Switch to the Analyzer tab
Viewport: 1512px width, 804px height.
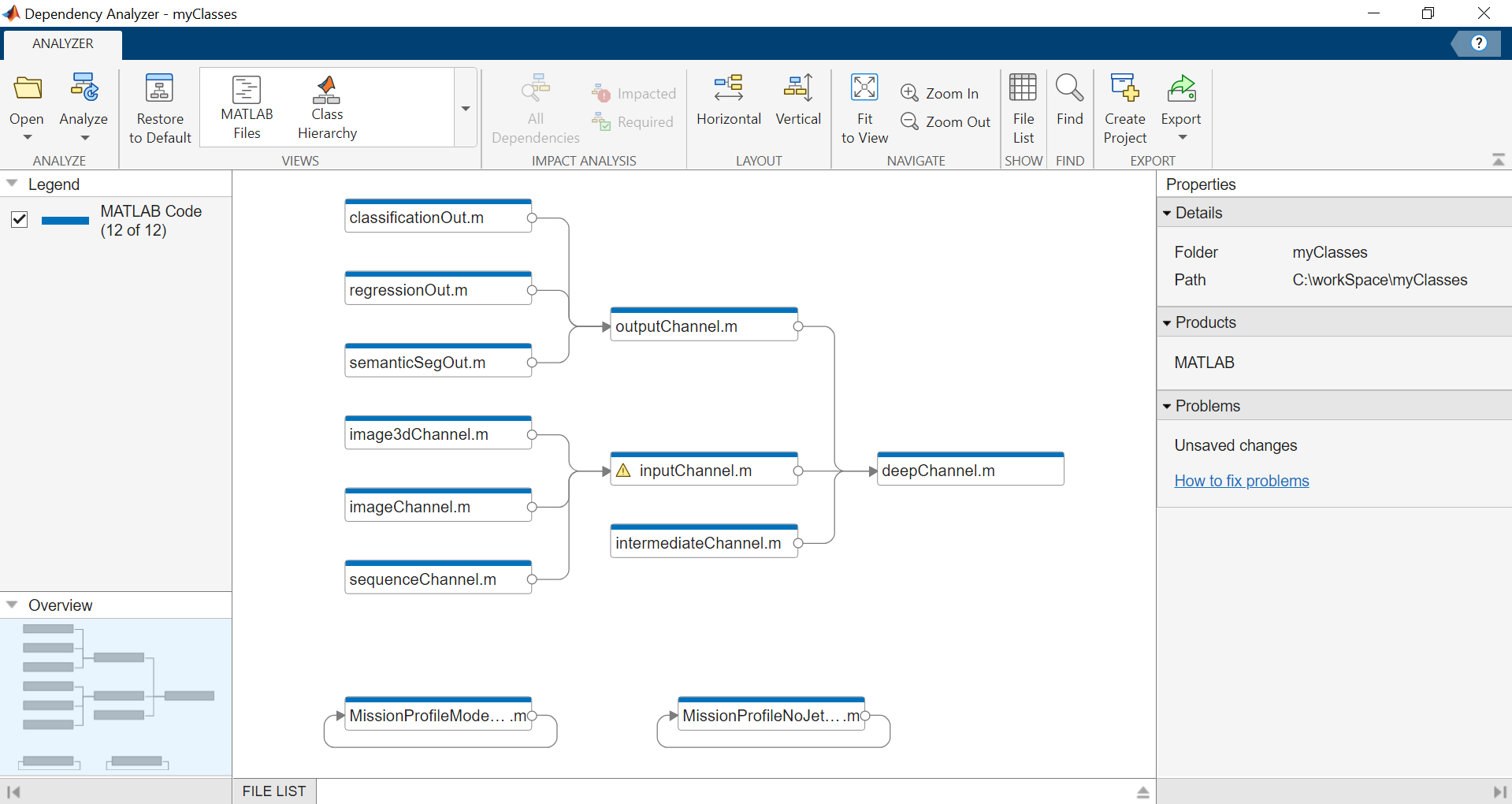(x=62, y=43)
